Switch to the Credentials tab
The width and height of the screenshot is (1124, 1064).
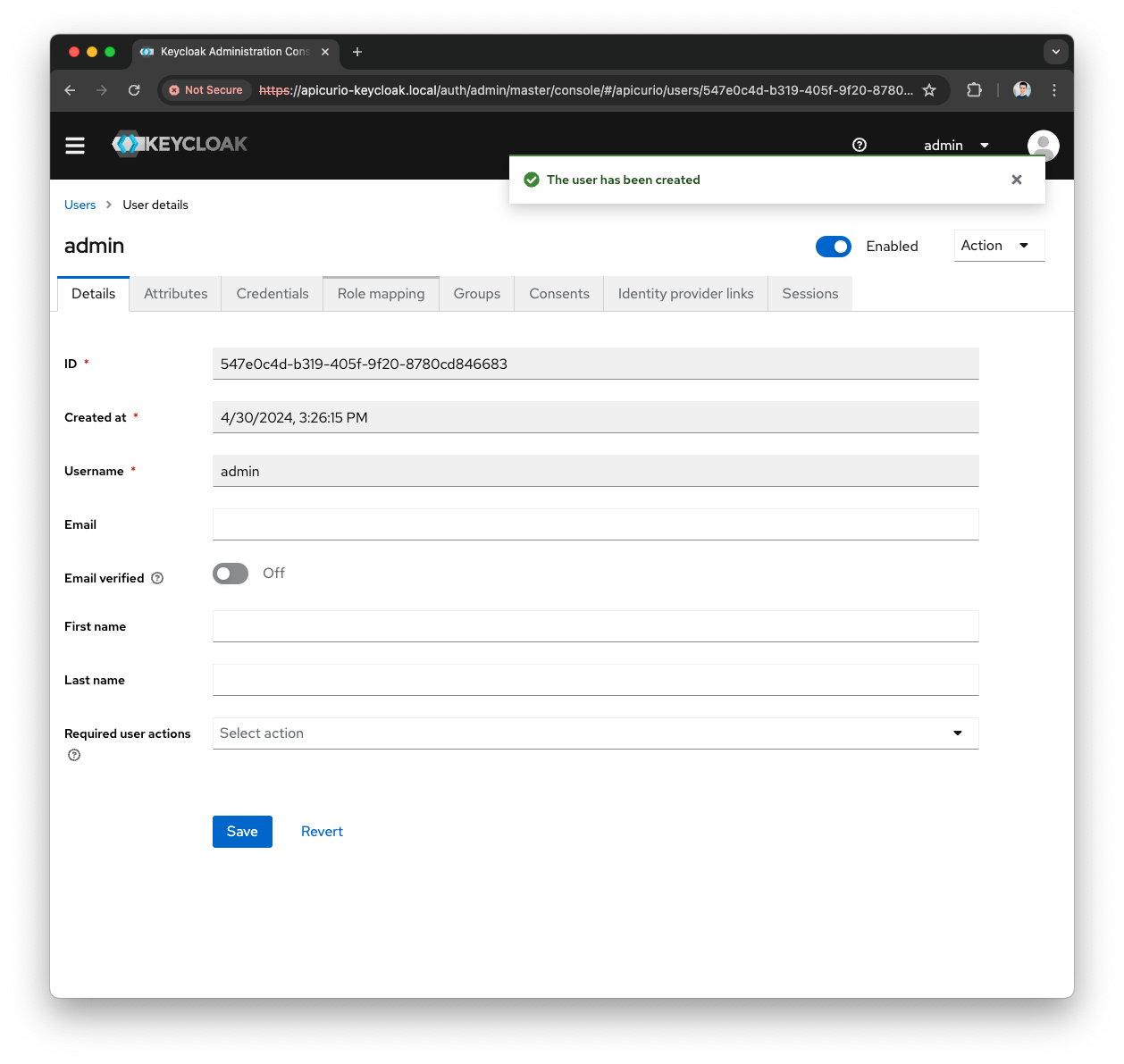coord(273,294)
